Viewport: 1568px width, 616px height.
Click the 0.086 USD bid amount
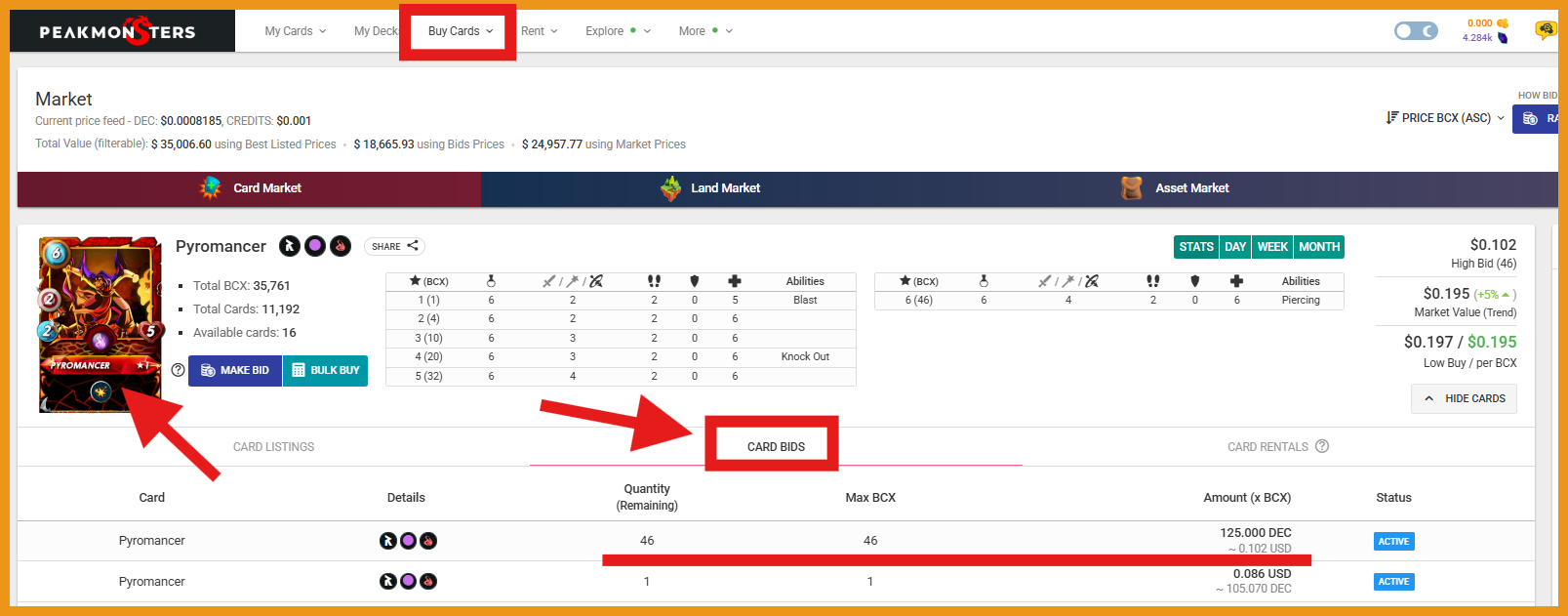[1262, 574]
